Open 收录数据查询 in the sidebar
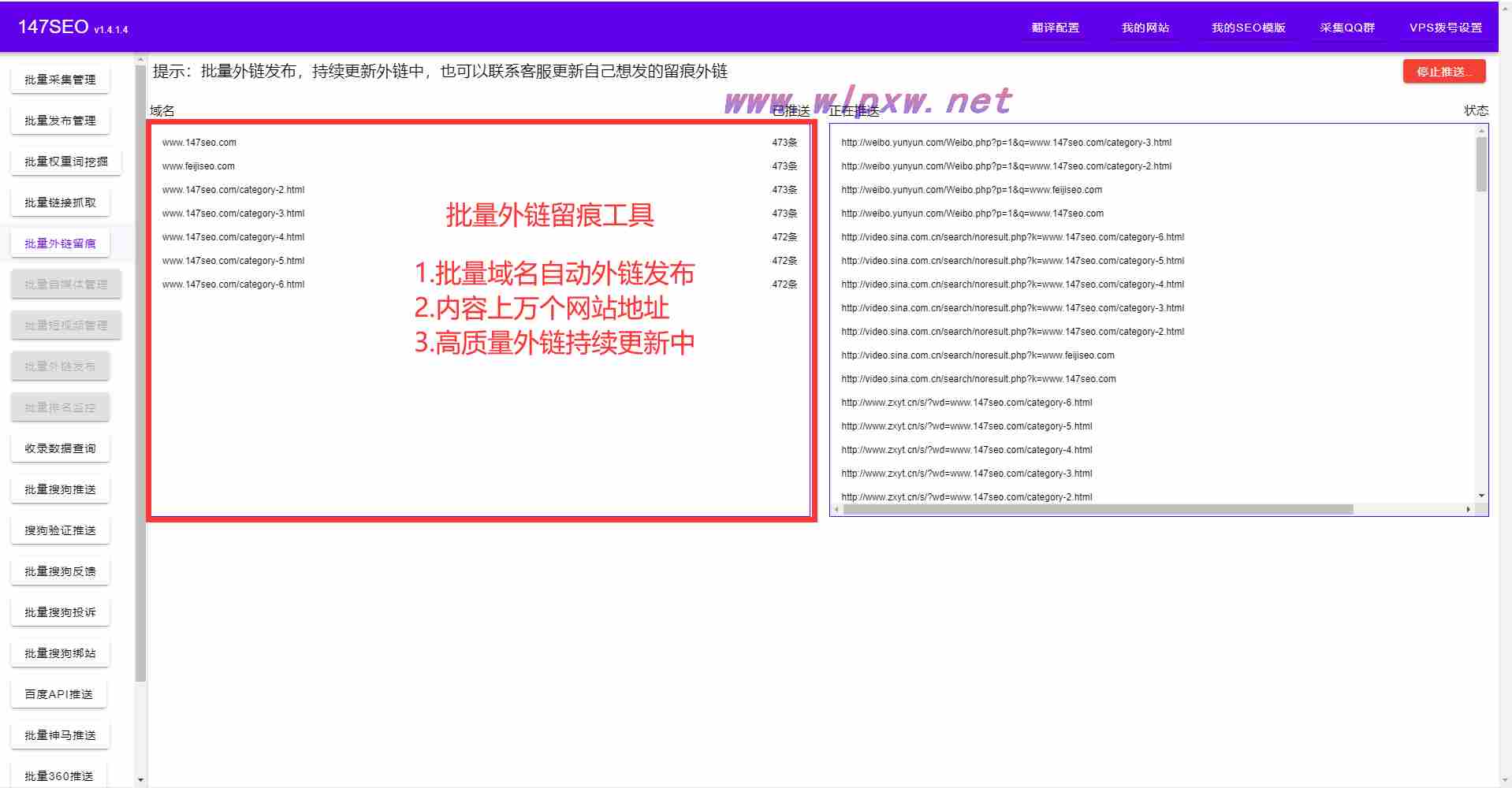Viewport: 1512px width, 788px height. pos(60,448)
